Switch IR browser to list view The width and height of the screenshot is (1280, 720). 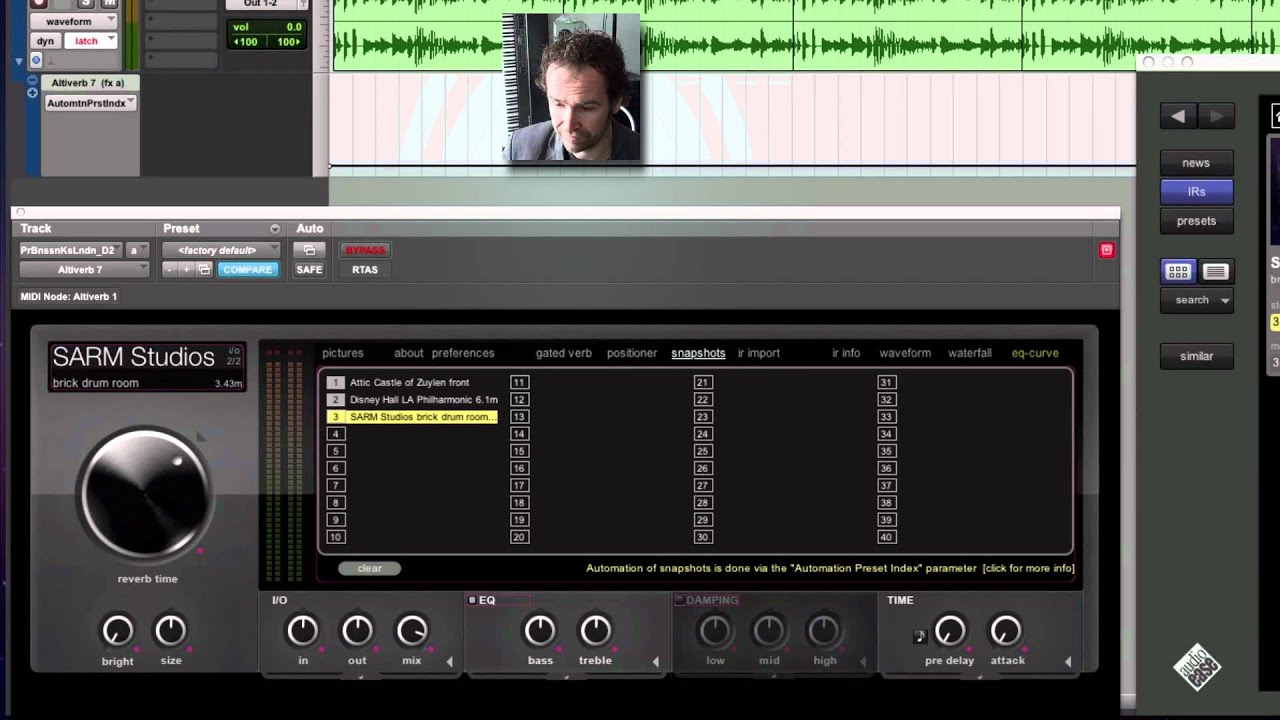[1215, 271]
